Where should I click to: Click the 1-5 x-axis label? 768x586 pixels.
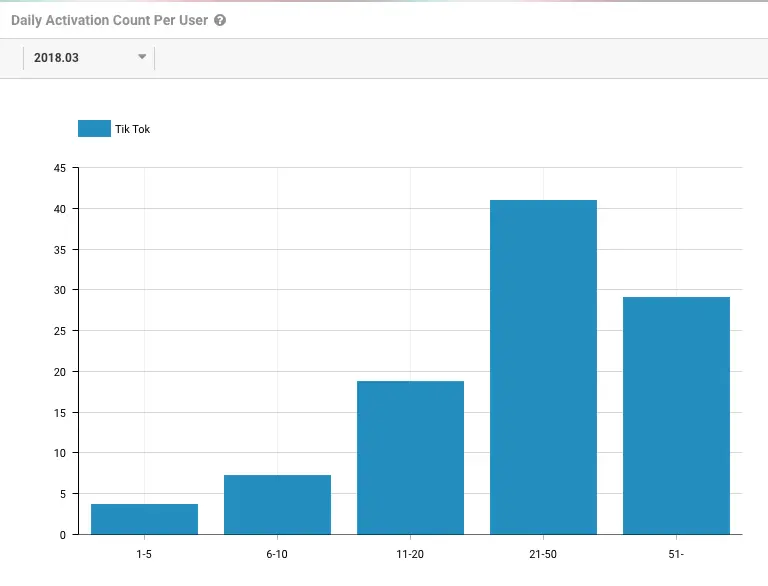pos(144,554)
